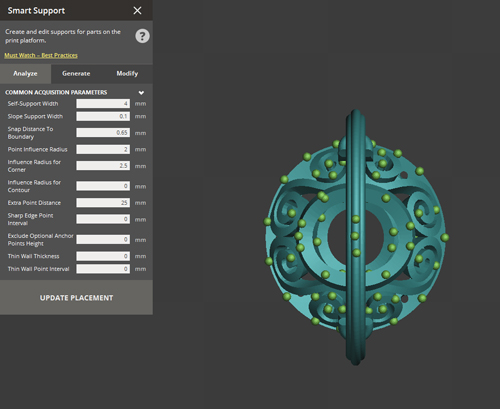Screen dimensions: 500x409
Task: Edit Exclude Optional Anchor Points Height field
Action: (103, 239)
